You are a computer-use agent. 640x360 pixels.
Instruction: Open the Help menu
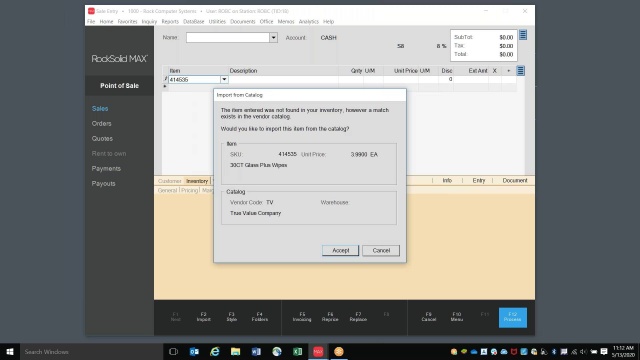point(329,22)
